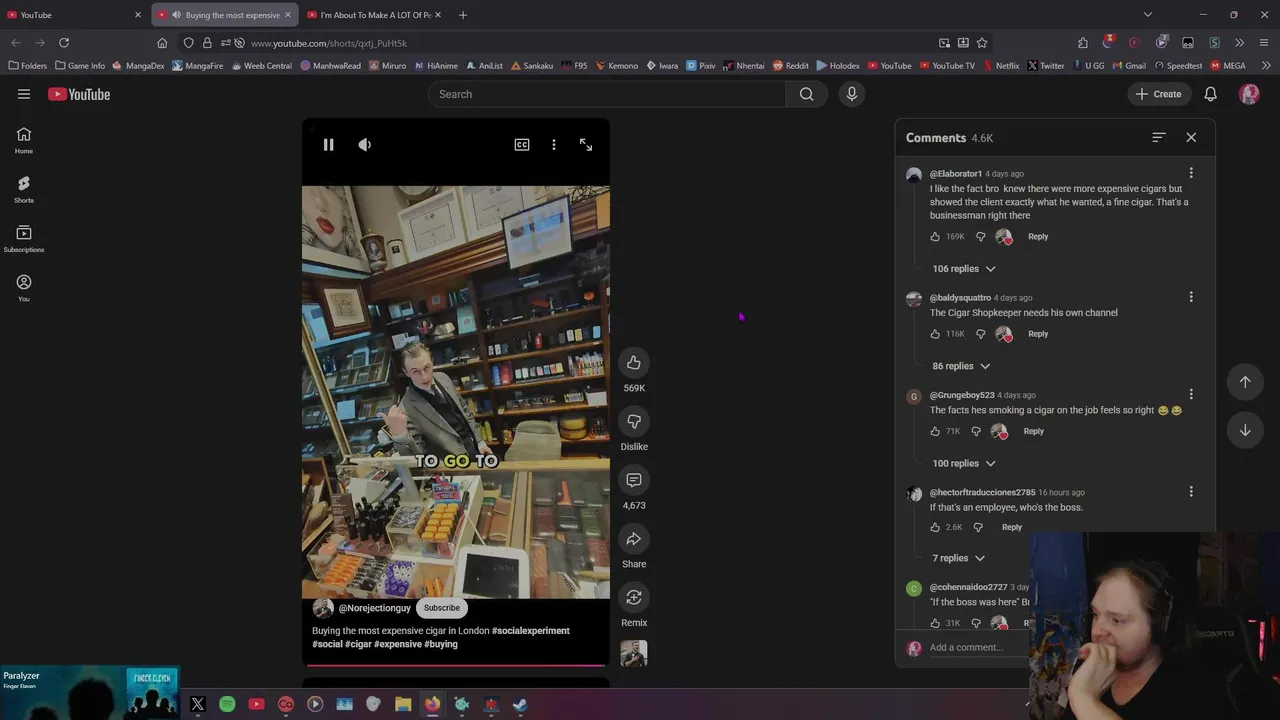Start search with your voice
The width and height of the screenshot is (1280, 720).
(852, 94)
